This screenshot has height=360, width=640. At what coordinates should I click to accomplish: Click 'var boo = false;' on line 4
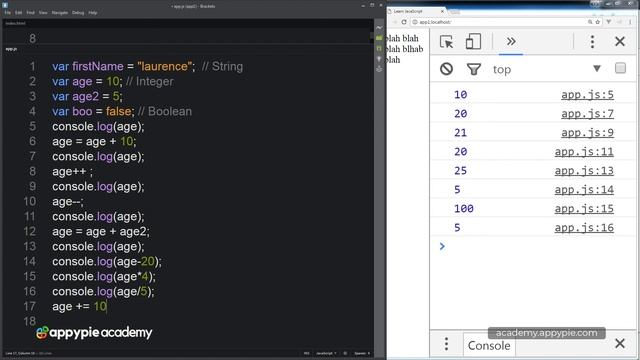(x=93, y=111)
